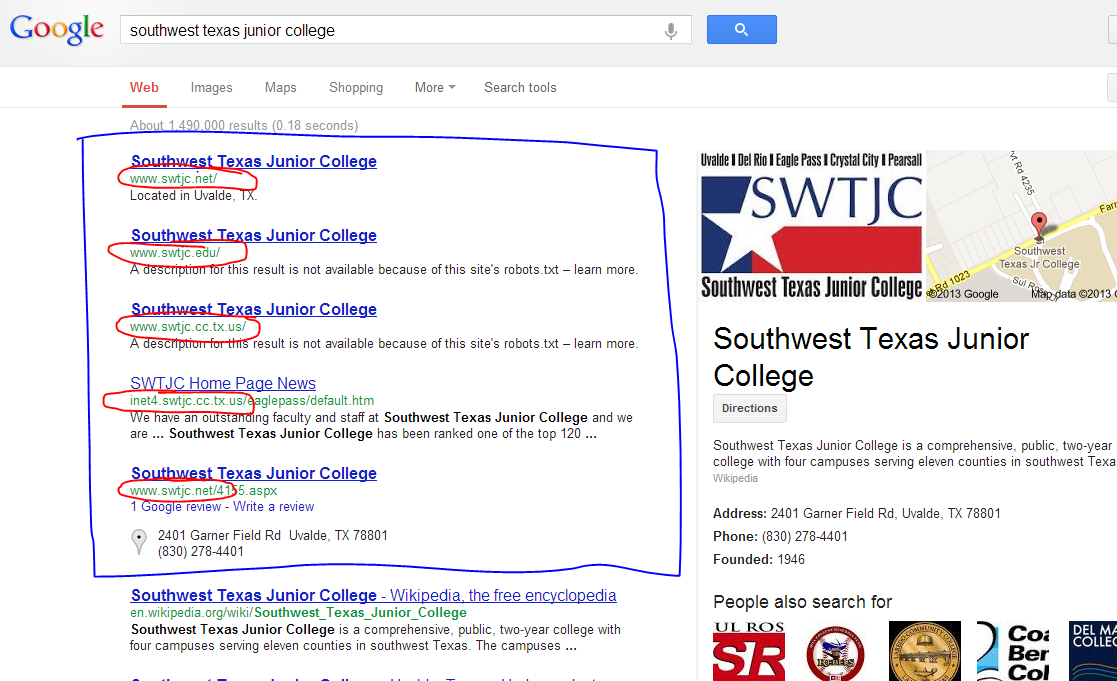Click the result count About 1,490,000 results

pos(244,125)
